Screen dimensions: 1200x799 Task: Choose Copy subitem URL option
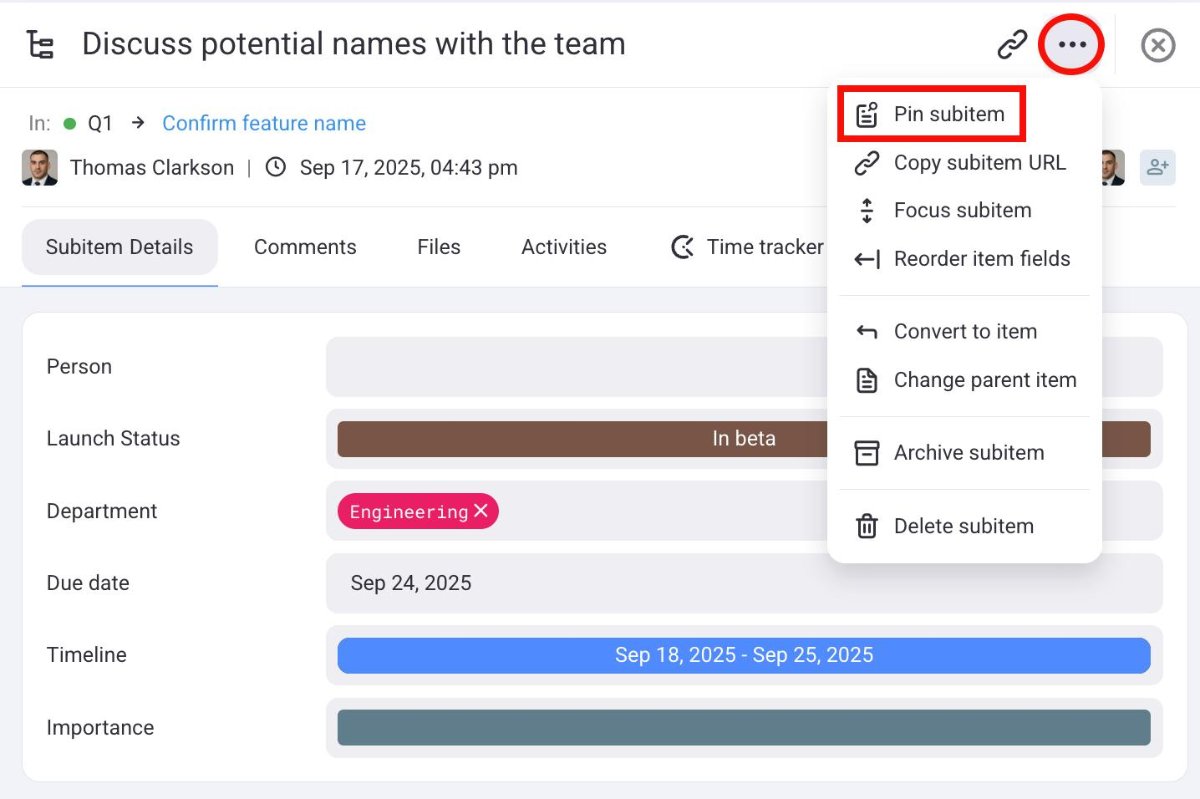(978, 163)
